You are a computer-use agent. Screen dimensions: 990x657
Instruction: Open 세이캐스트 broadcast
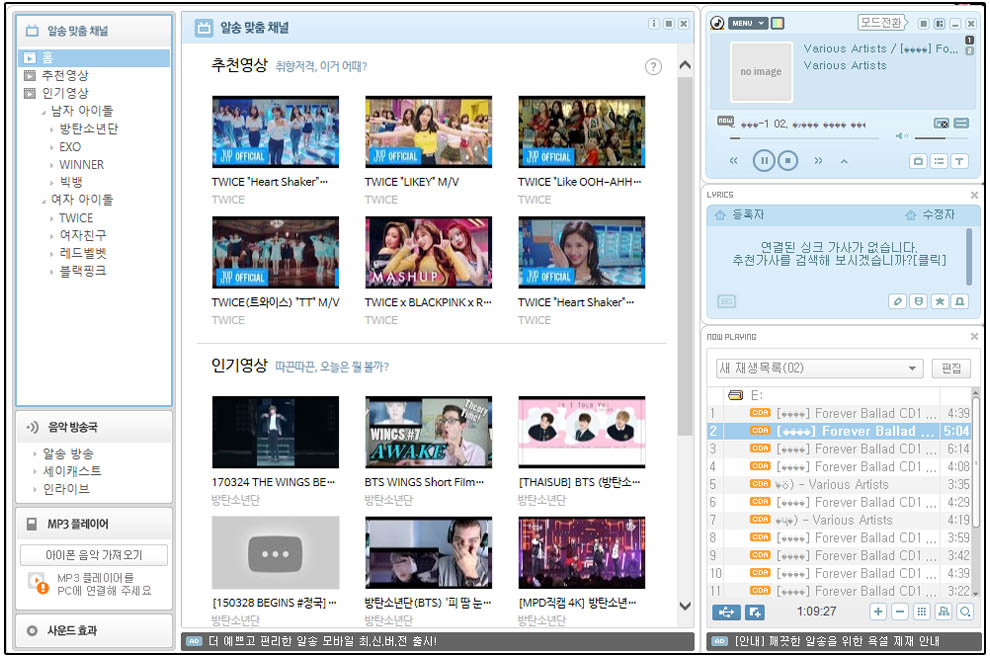point(72,471)
